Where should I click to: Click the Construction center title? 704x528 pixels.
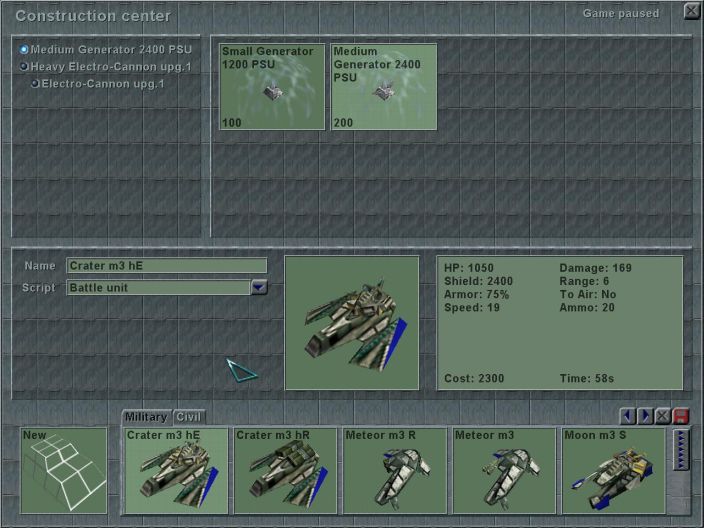93,16
